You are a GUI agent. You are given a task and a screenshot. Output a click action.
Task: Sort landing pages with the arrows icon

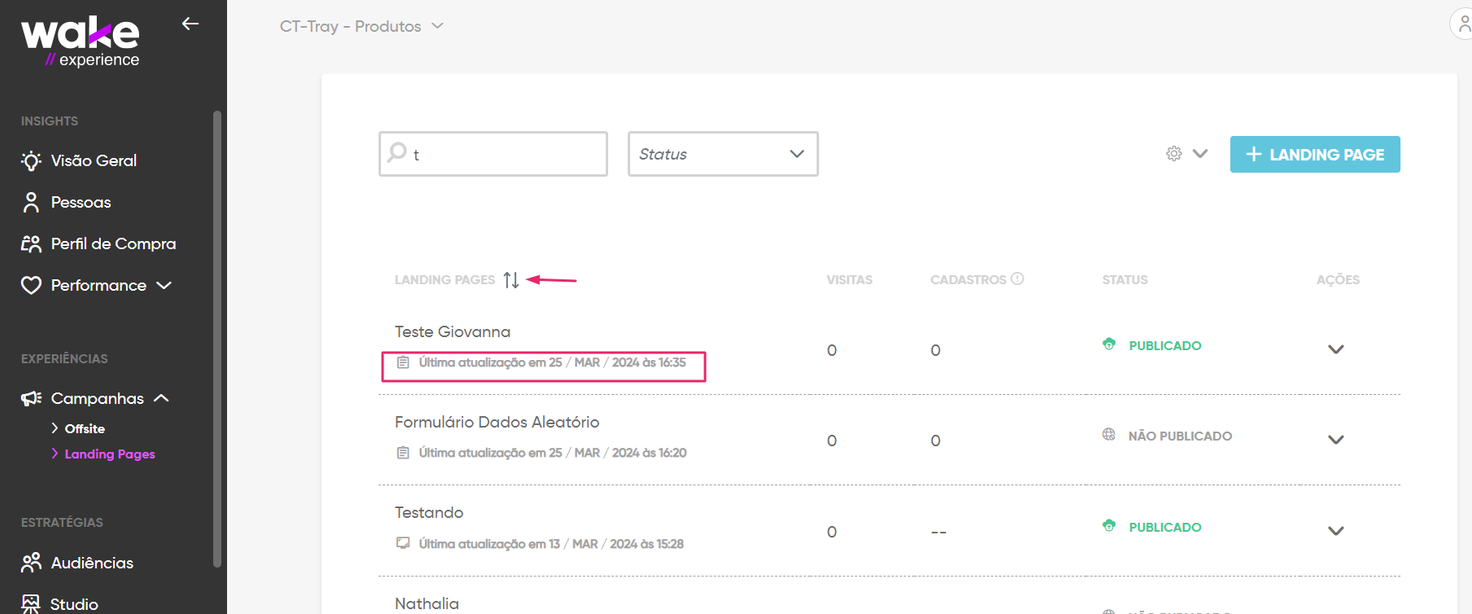pos(511,280)
